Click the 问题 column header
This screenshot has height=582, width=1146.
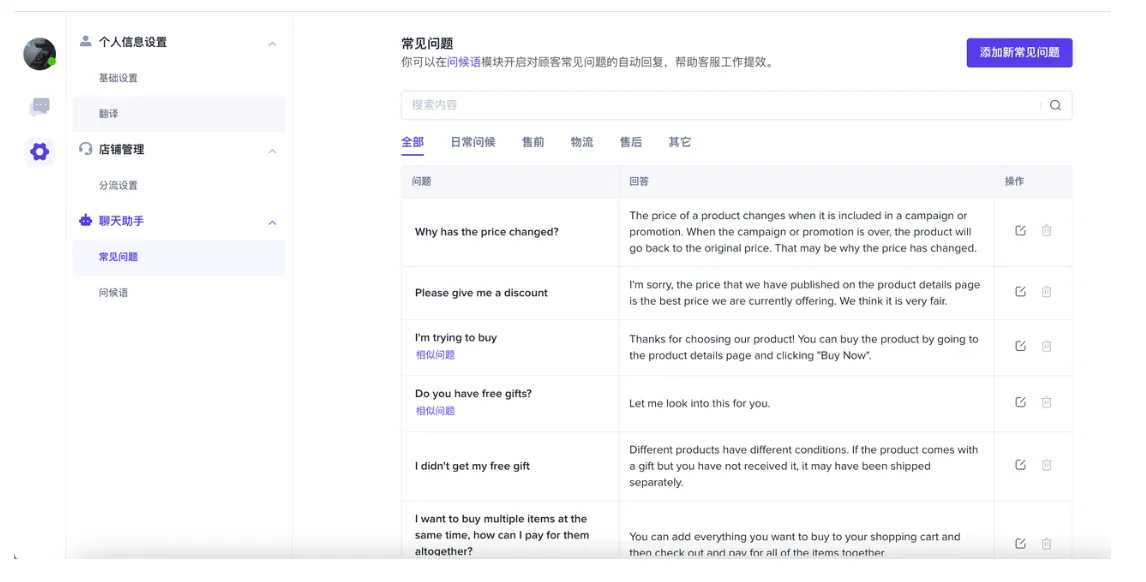[421, 181]
